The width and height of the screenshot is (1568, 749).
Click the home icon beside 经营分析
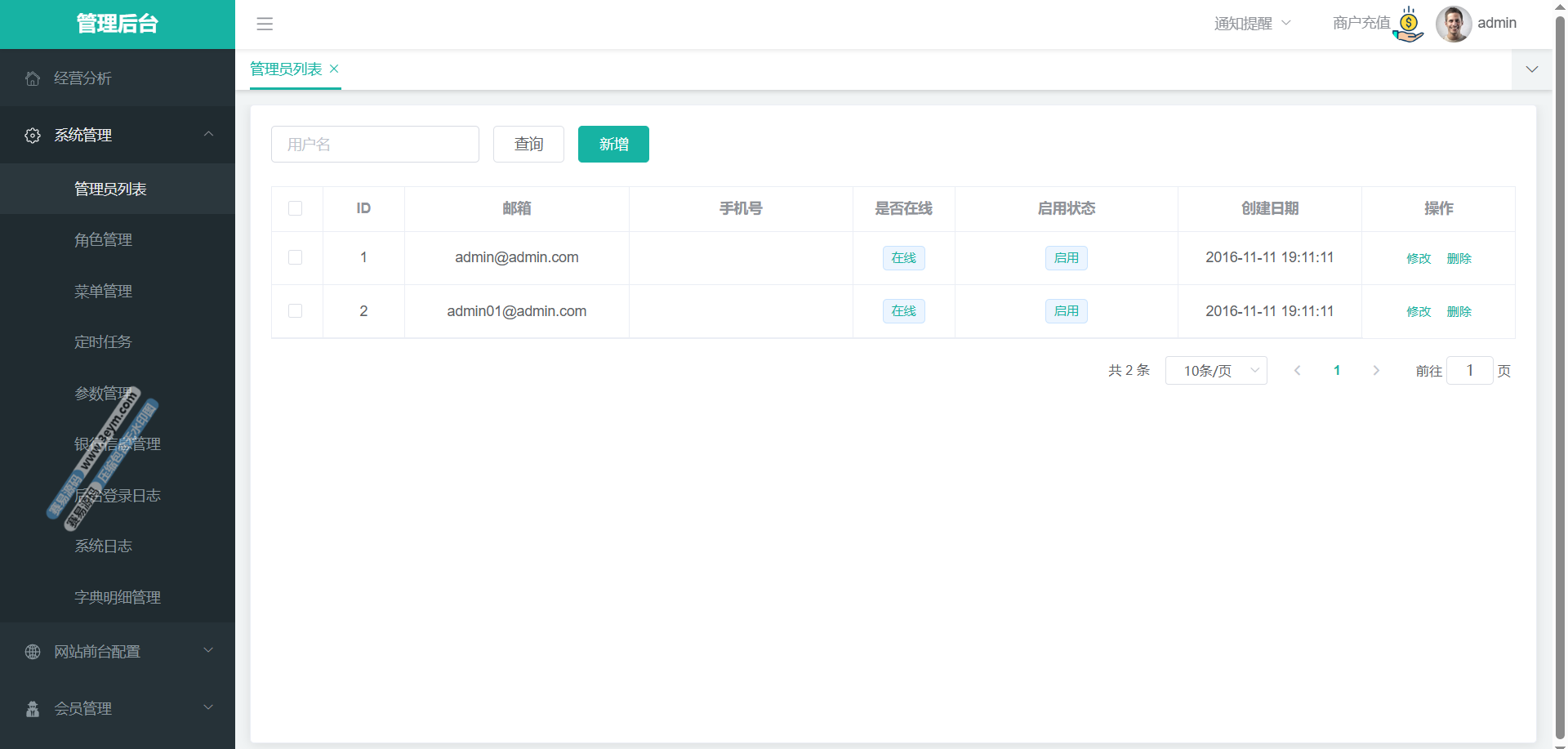click(x=33, y=78)
